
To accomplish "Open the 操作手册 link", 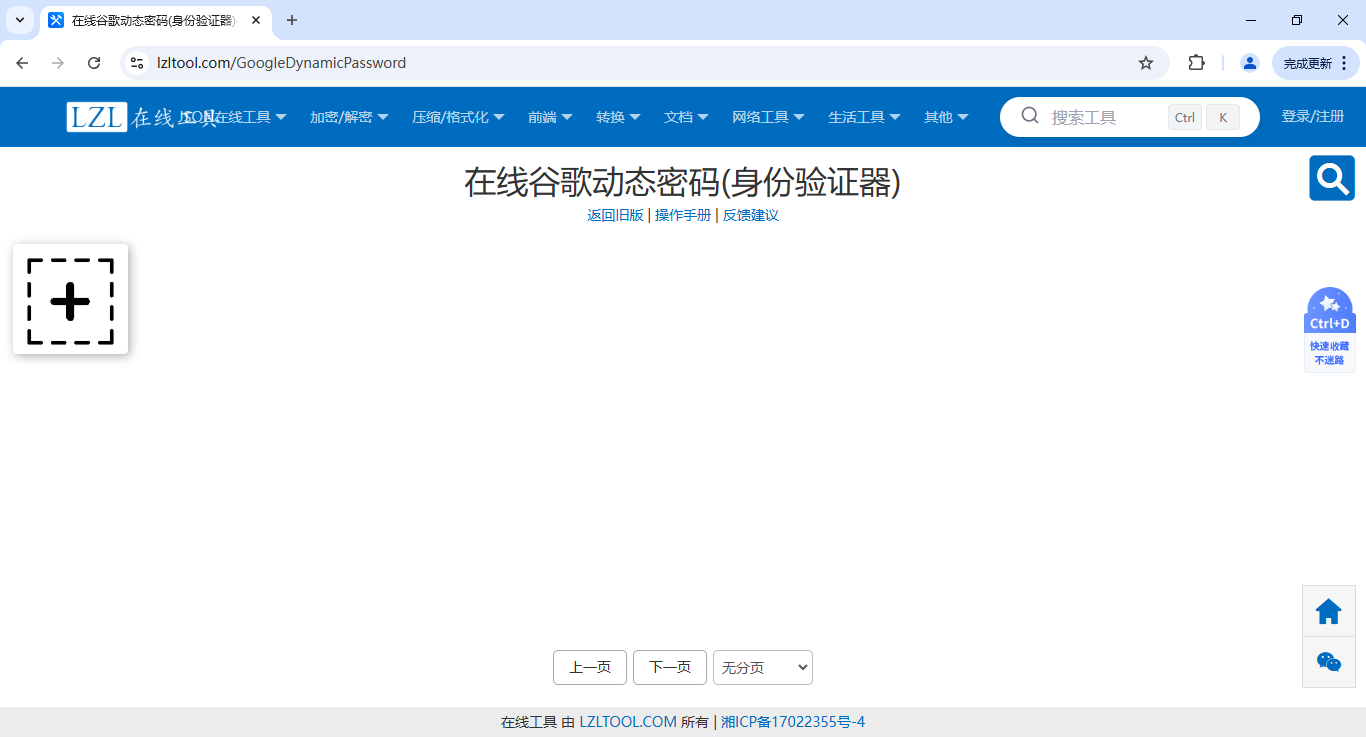I will point(683,215).
